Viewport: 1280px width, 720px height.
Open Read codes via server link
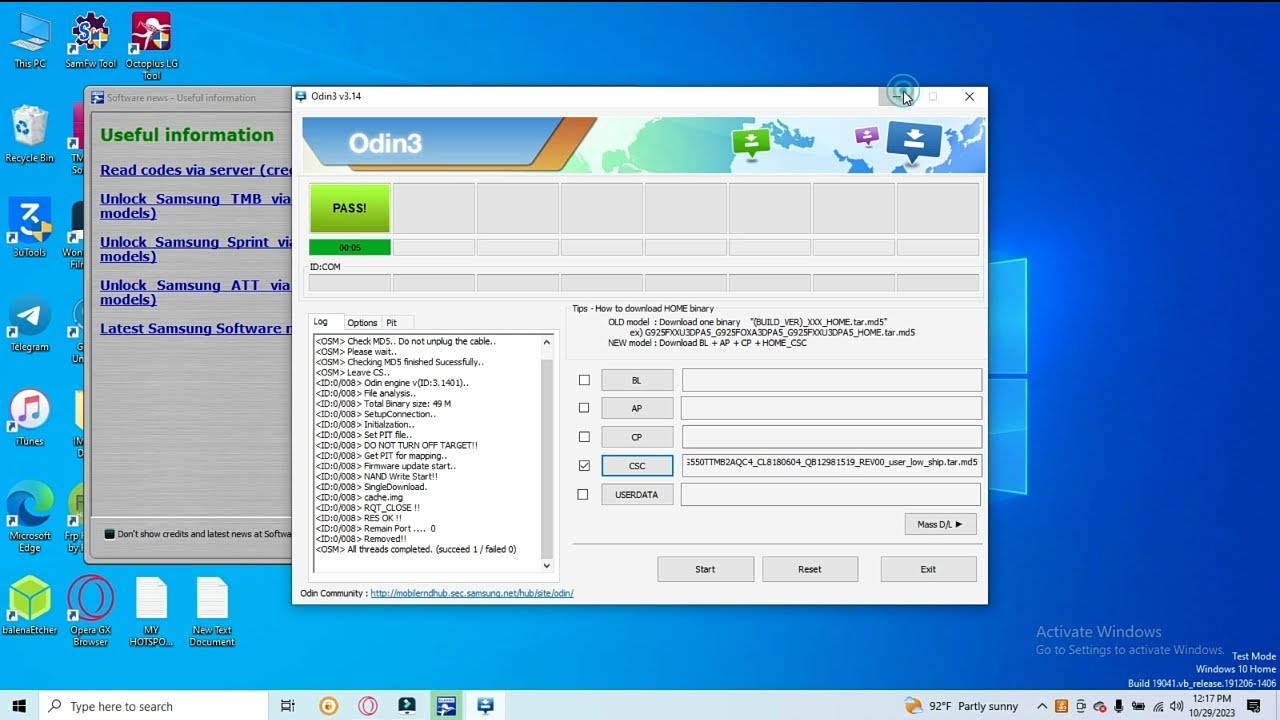point(196,170)
